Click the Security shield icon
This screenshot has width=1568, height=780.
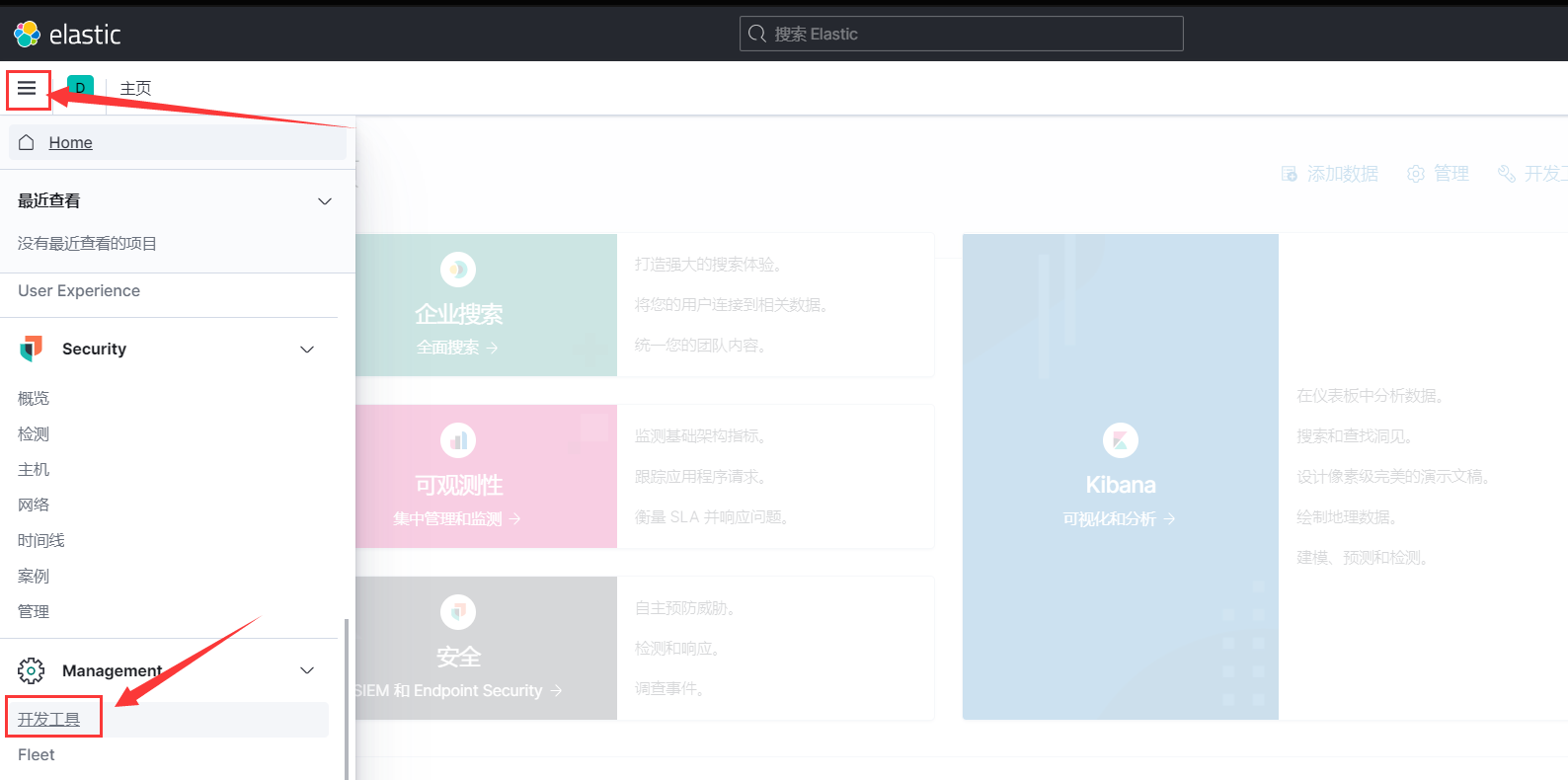point(32,349)
